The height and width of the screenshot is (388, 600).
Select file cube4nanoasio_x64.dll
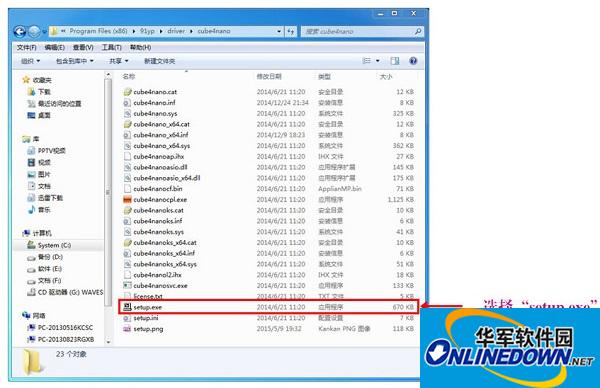[x=167, y=178]
